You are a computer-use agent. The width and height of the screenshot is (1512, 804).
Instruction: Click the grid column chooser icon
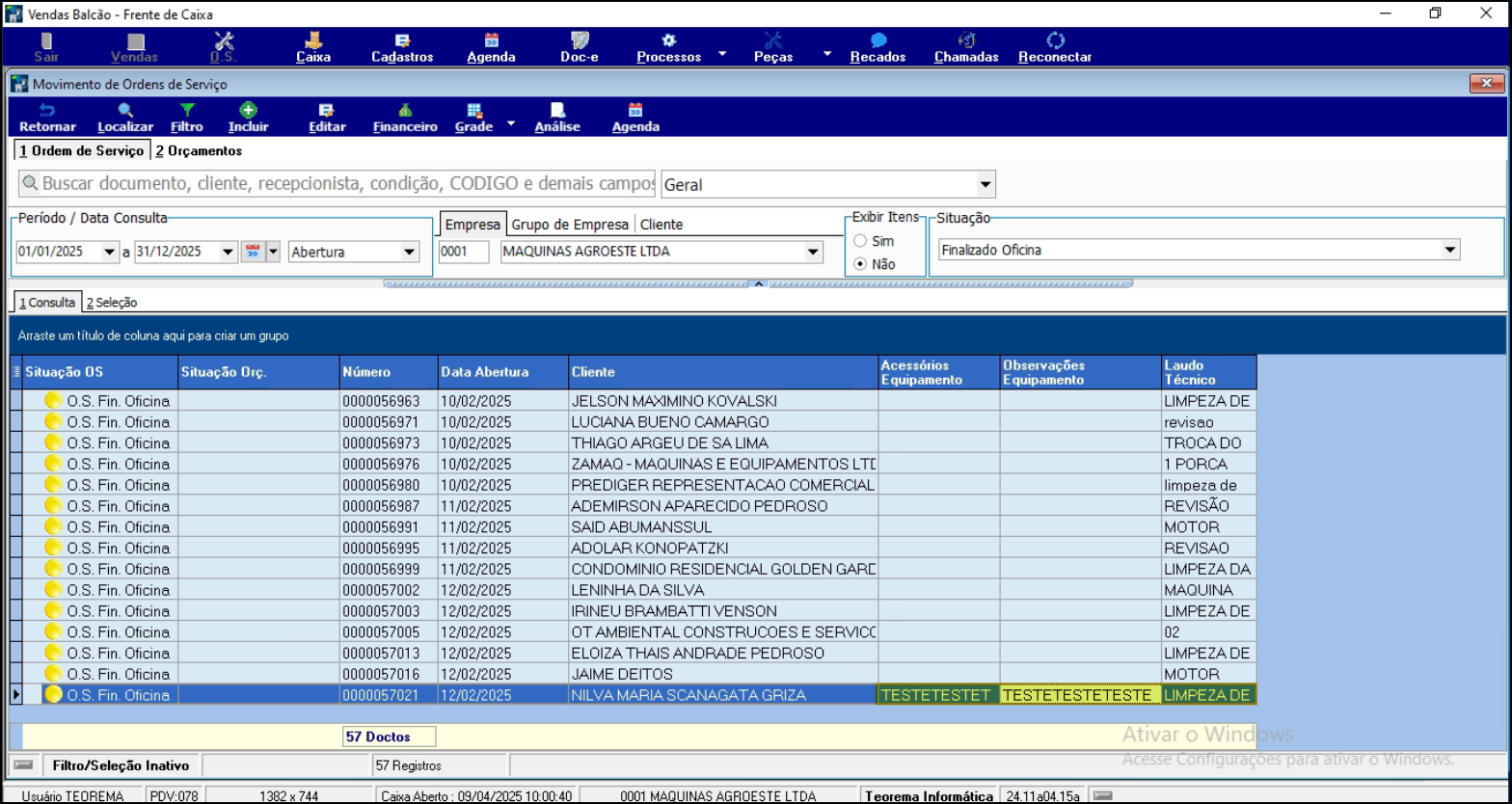click(x=15, y=372)
